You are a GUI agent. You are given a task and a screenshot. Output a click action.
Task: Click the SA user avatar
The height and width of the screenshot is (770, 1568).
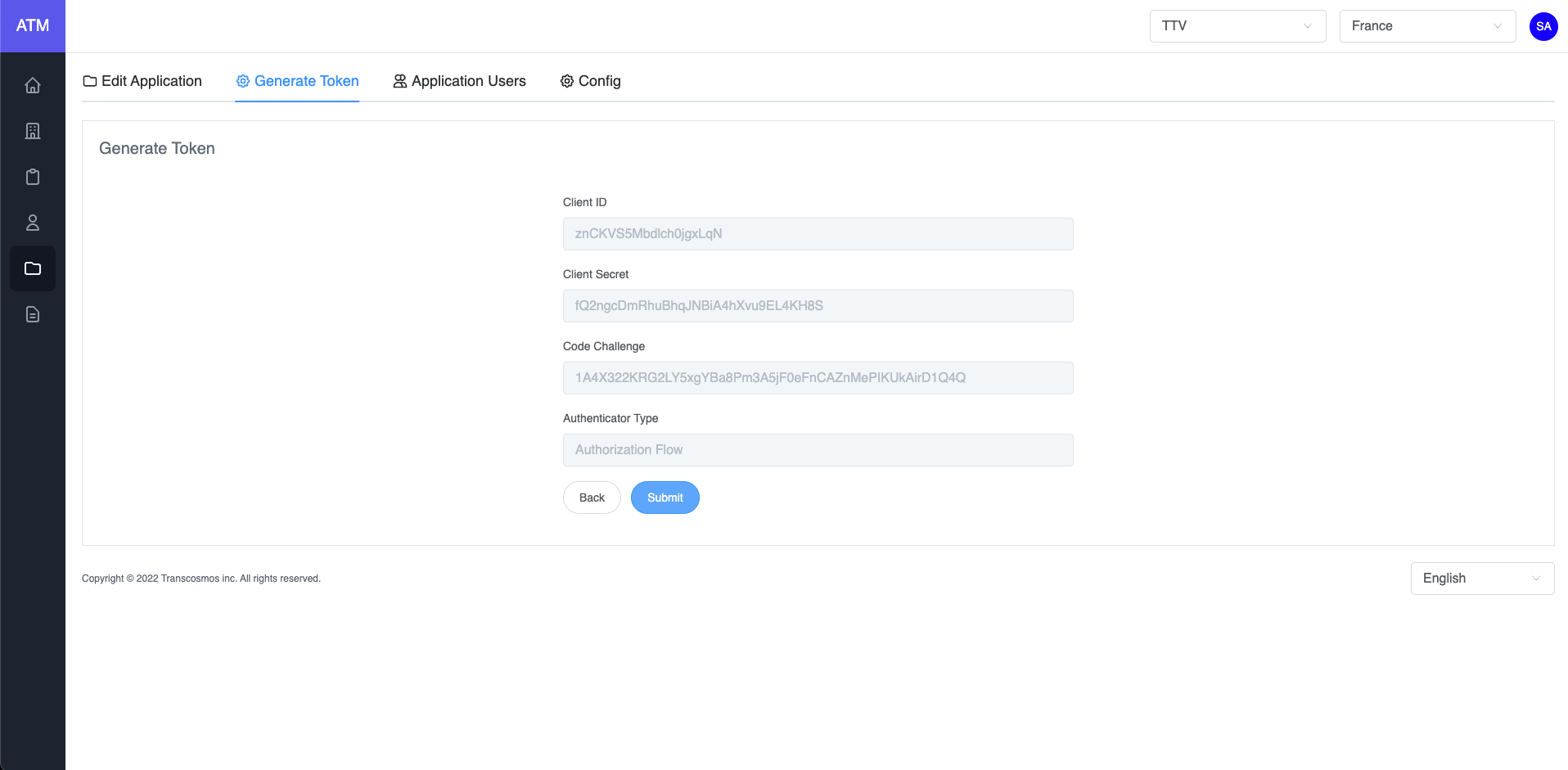click(1543, 26)
